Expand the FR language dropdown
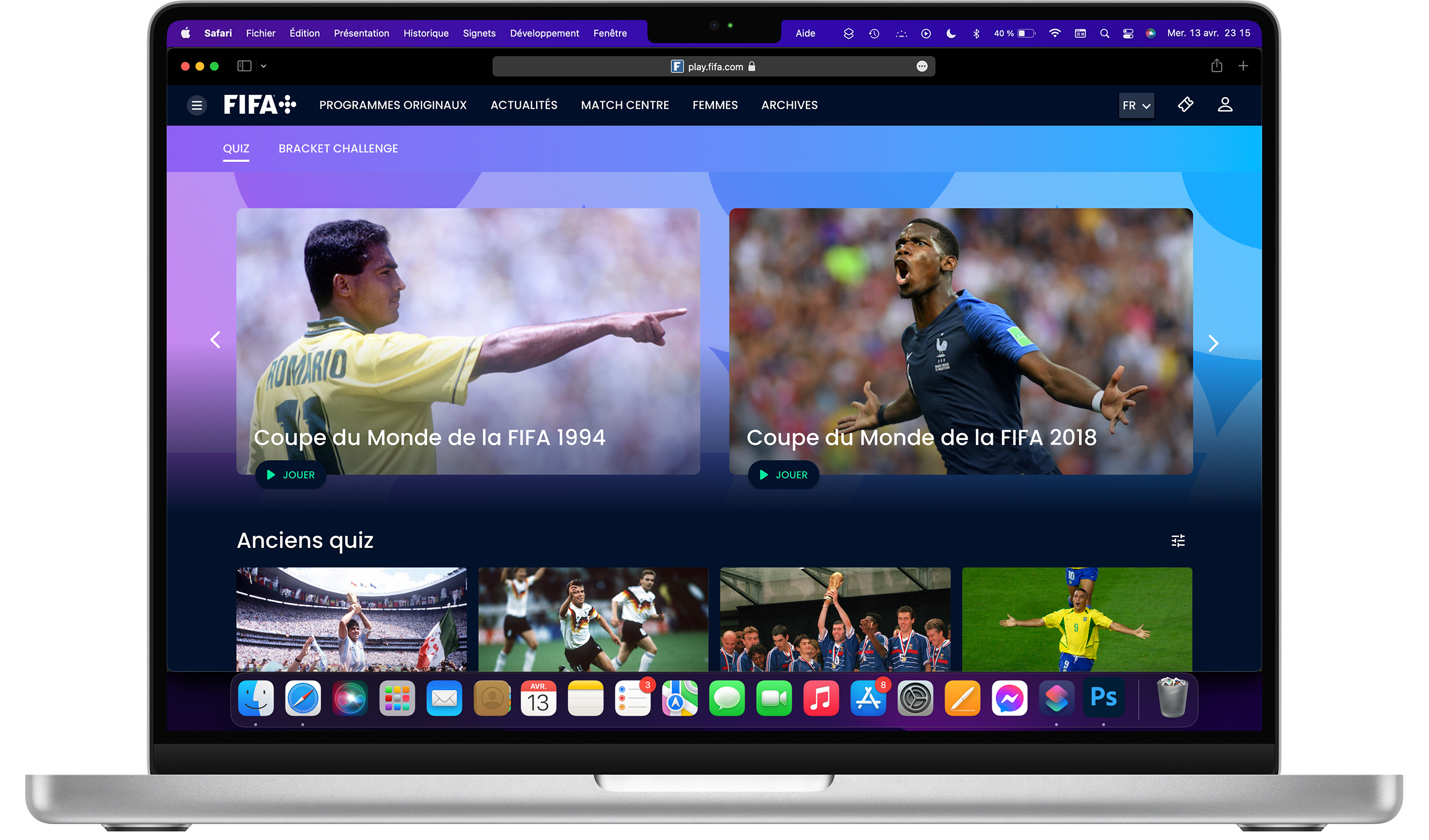 pyautogui.click(x=1136, y=105)
